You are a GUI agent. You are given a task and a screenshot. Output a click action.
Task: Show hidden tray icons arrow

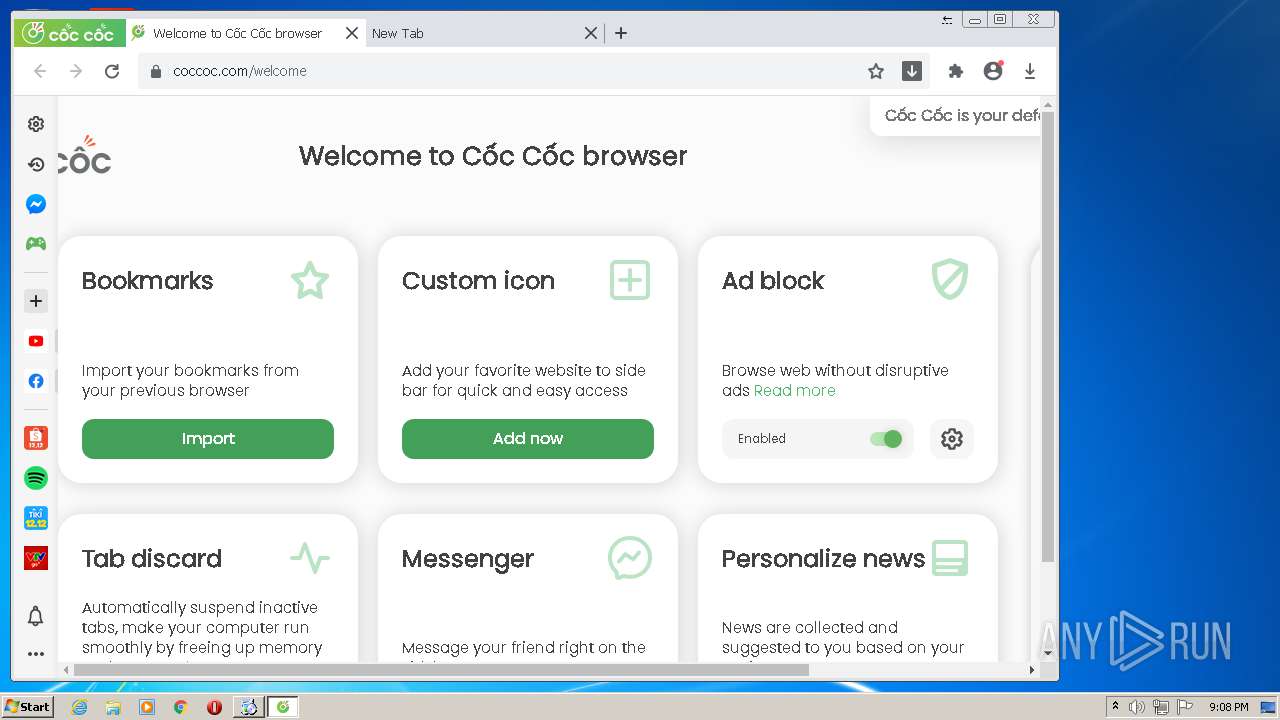pyautogui.click(x=1115, y=707)
